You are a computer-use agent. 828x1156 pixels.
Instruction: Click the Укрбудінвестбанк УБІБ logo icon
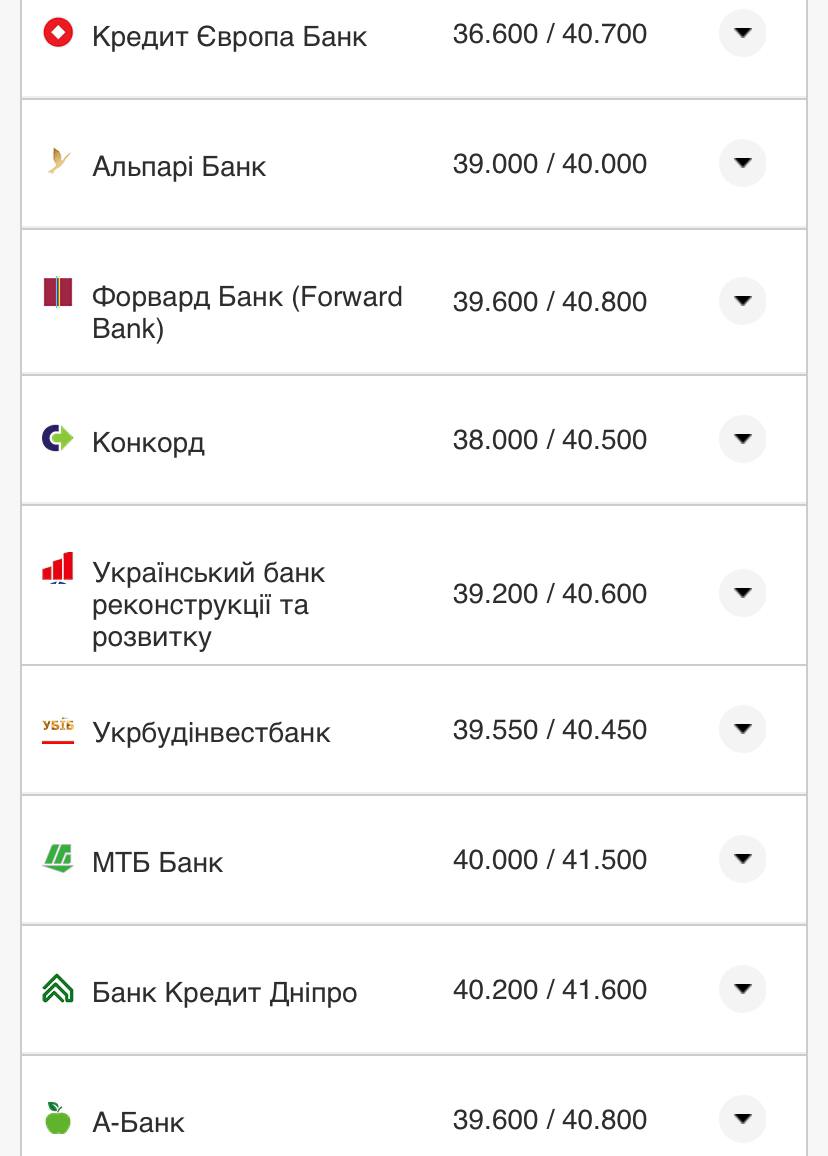coord(58,729)
